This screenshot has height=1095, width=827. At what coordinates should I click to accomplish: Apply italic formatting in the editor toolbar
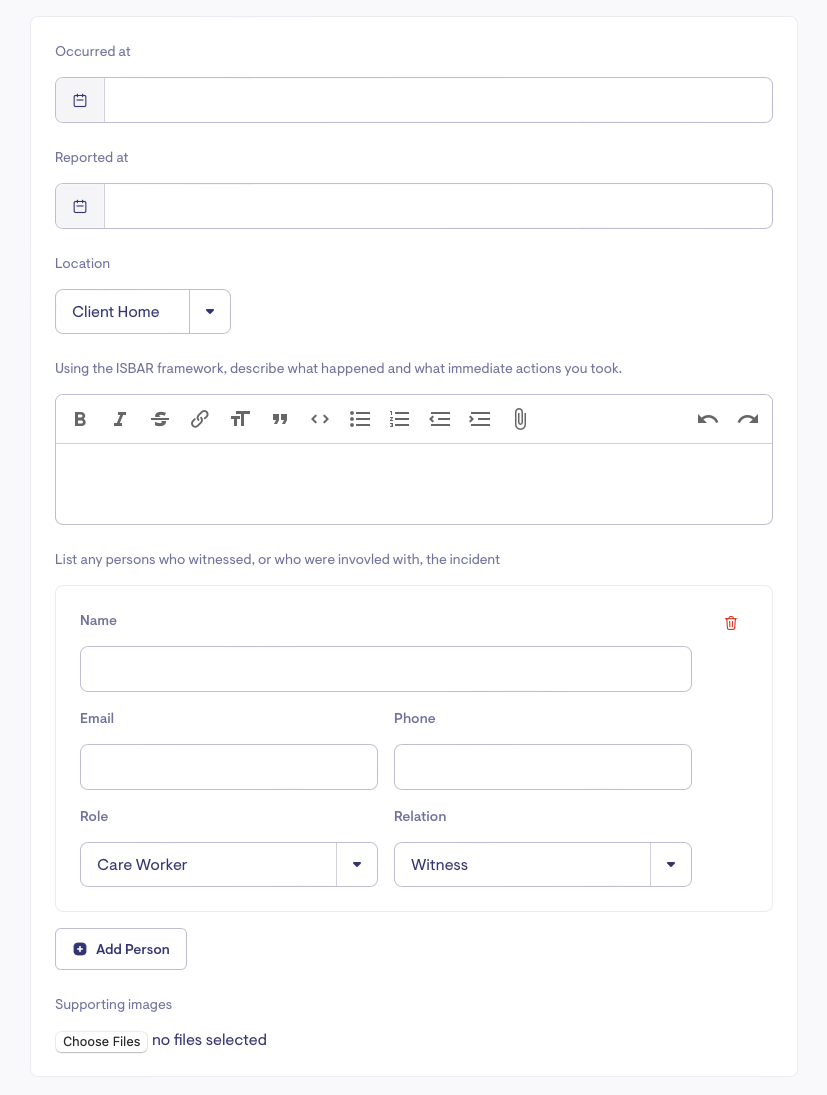pyautogui.click(x=120, y=419)
